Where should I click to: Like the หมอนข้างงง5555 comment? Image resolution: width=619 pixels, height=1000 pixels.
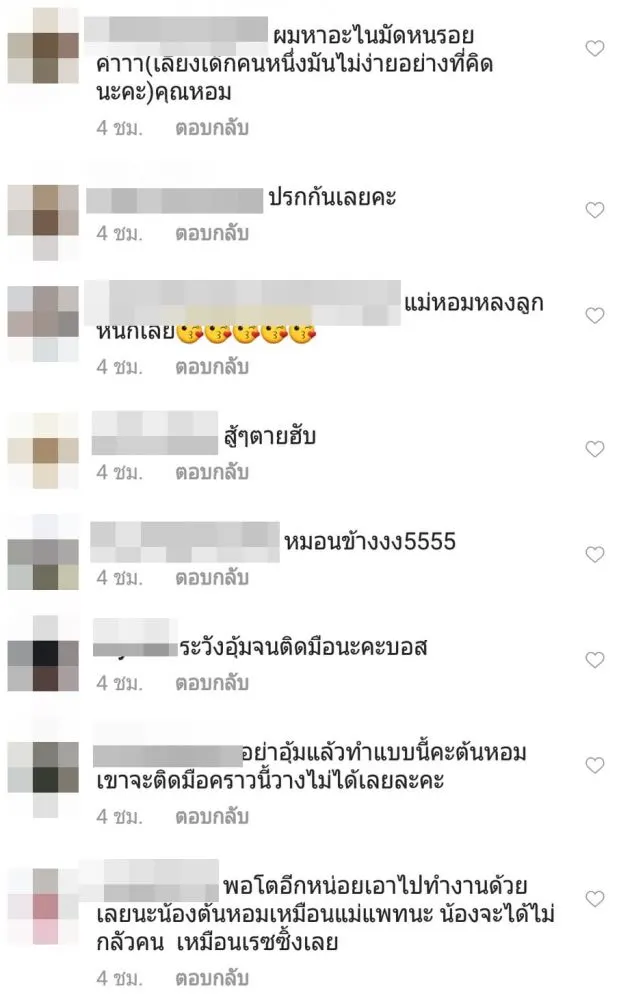[594, 555]
